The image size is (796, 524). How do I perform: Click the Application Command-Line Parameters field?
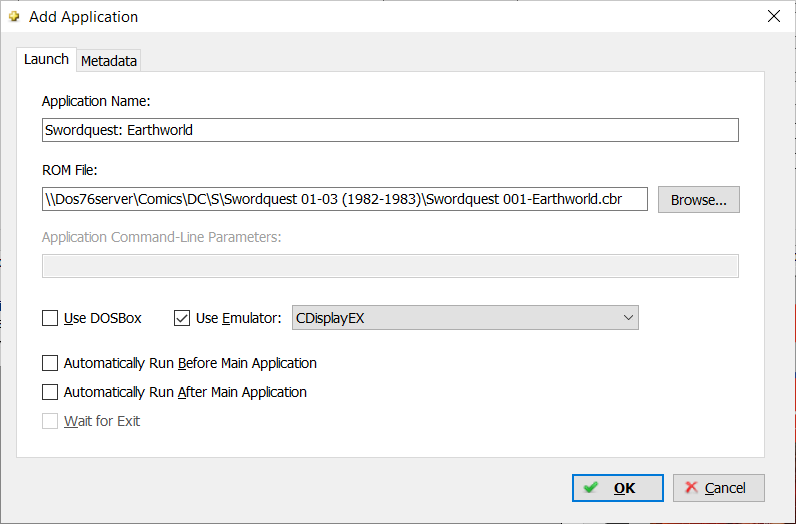[x=390, y=266]
